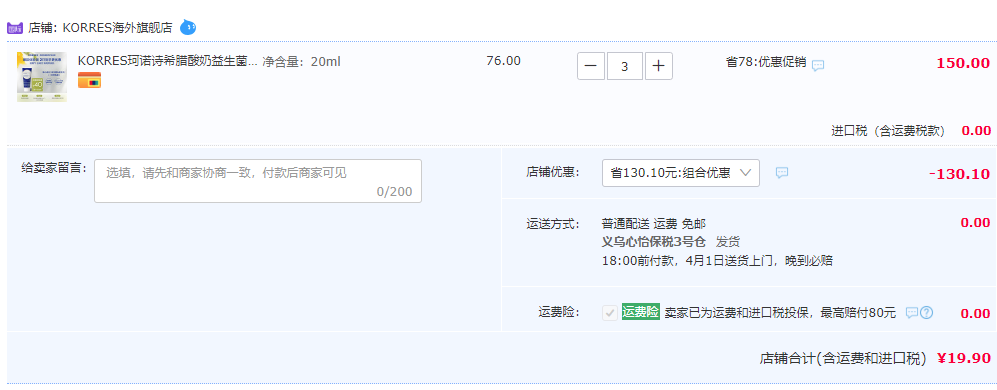Open the comment bubble next to 优惠促销

818,66
